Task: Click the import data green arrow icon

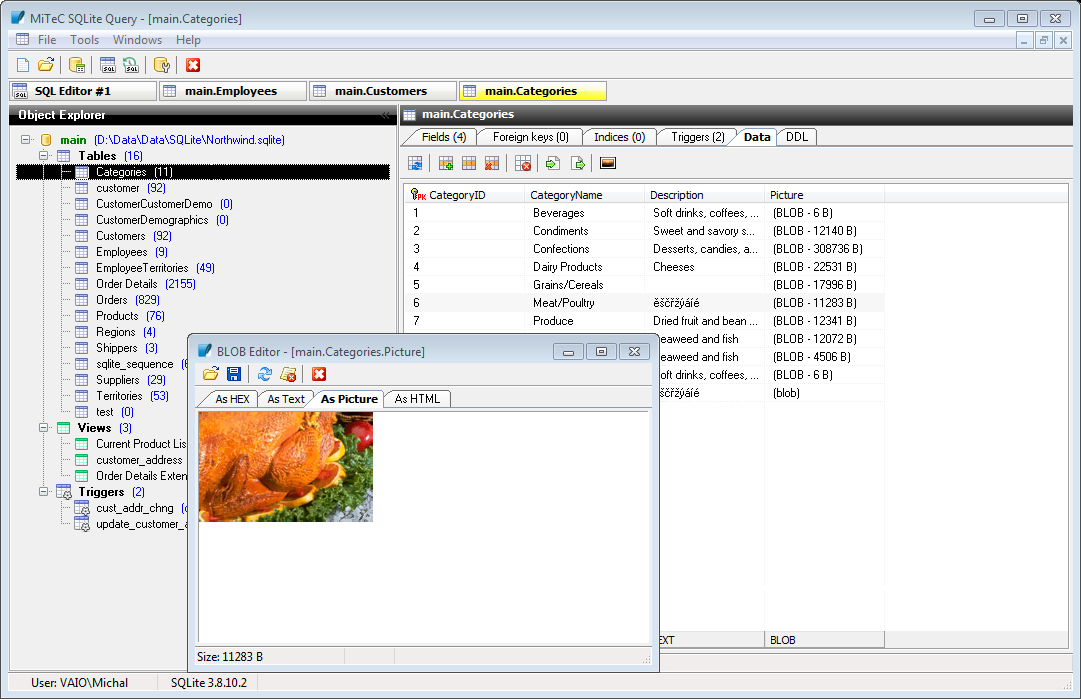Action: (552, 163)
